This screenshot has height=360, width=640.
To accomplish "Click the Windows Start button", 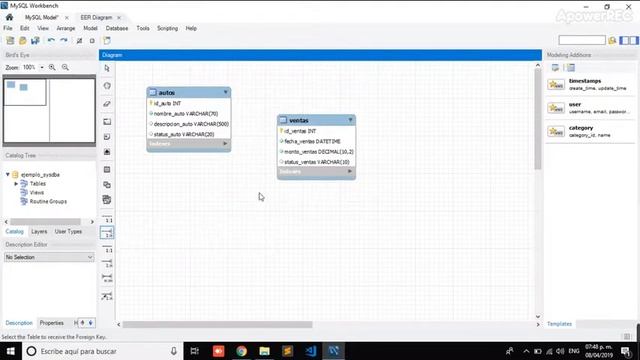I will click(x=10, y=351).
